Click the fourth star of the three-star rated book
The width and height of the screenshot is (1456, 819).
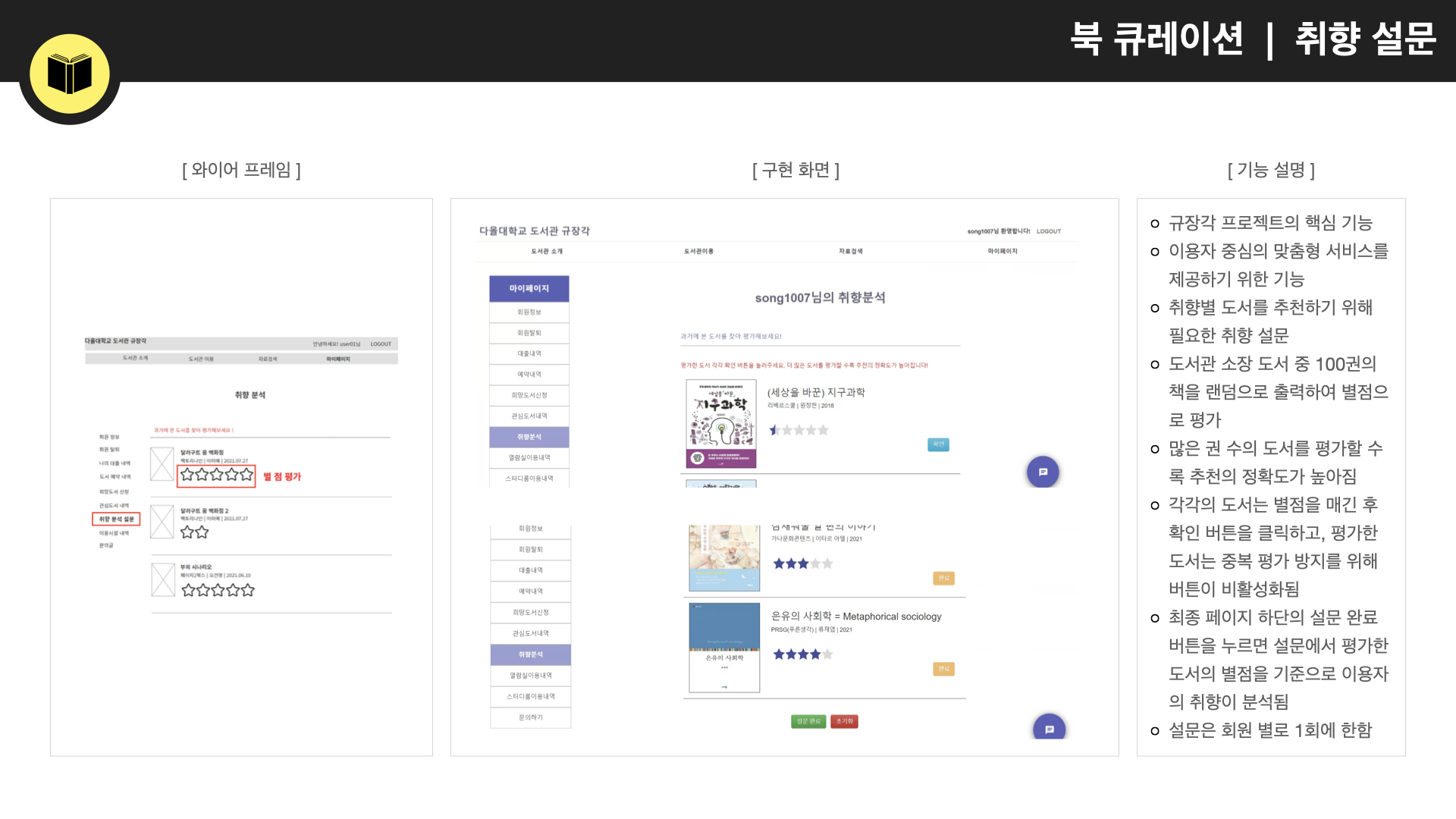(815, 563)
